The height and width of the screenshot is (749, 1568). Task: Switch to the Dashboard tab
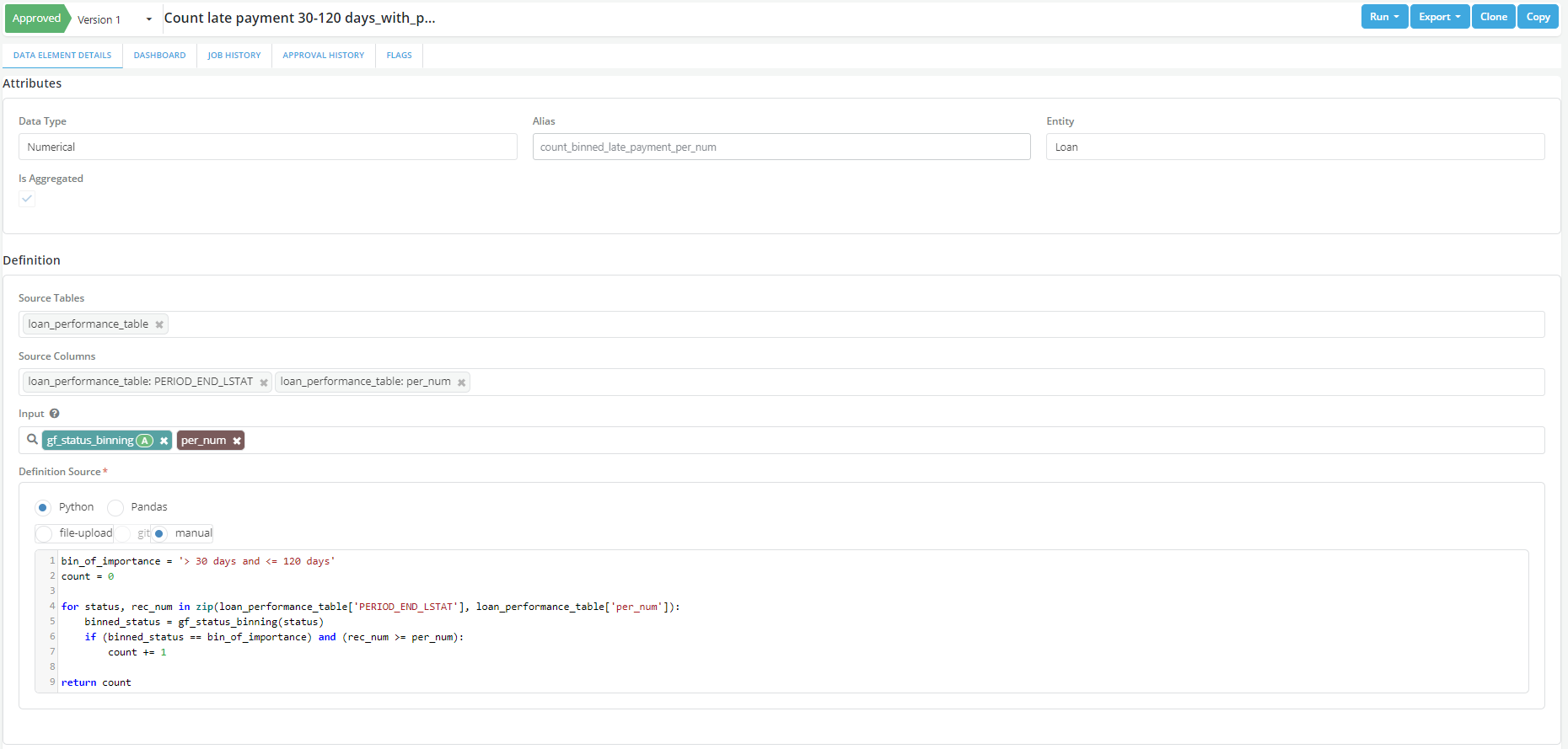tap(159, 56)
